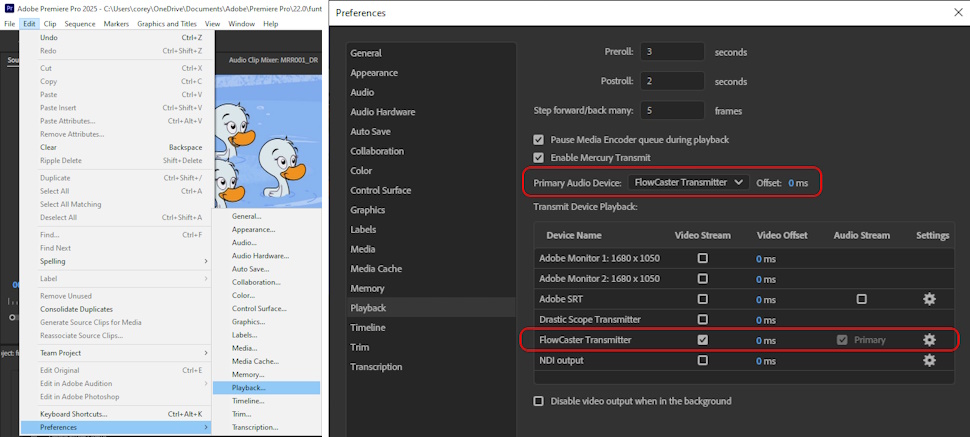Screen dimensions: 970x437
Task: Uncheck FlowCaster Transmitter video stream
Action: [702, 340]
